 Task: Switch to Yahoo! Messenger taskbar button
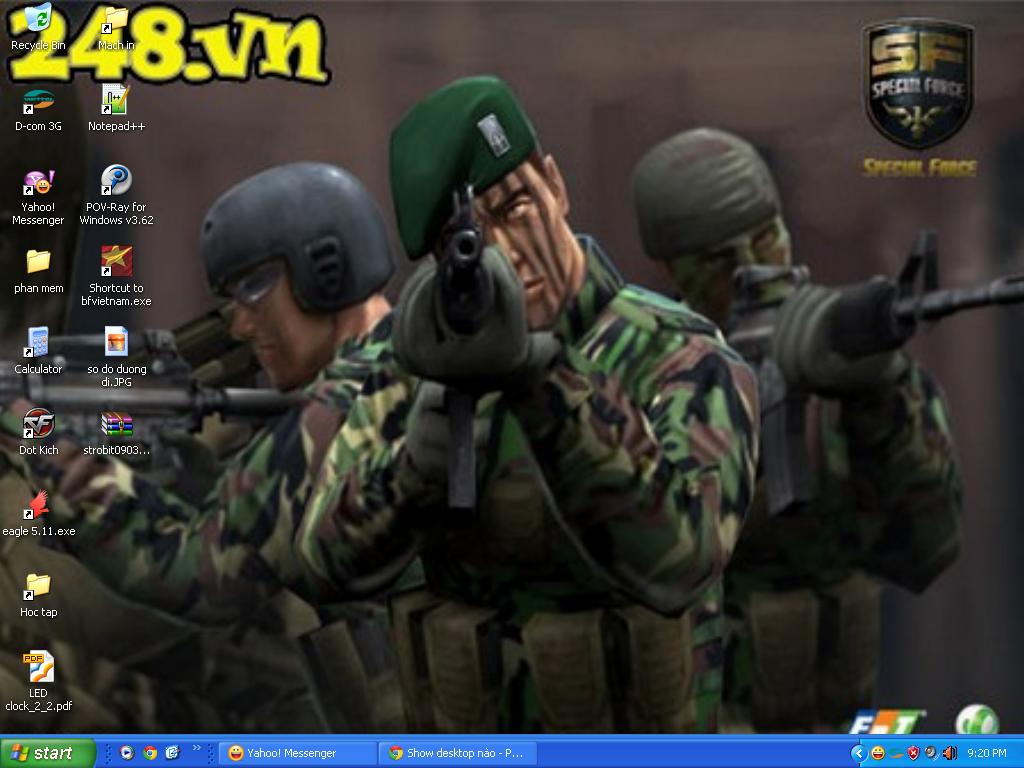(x=297, y=753)
